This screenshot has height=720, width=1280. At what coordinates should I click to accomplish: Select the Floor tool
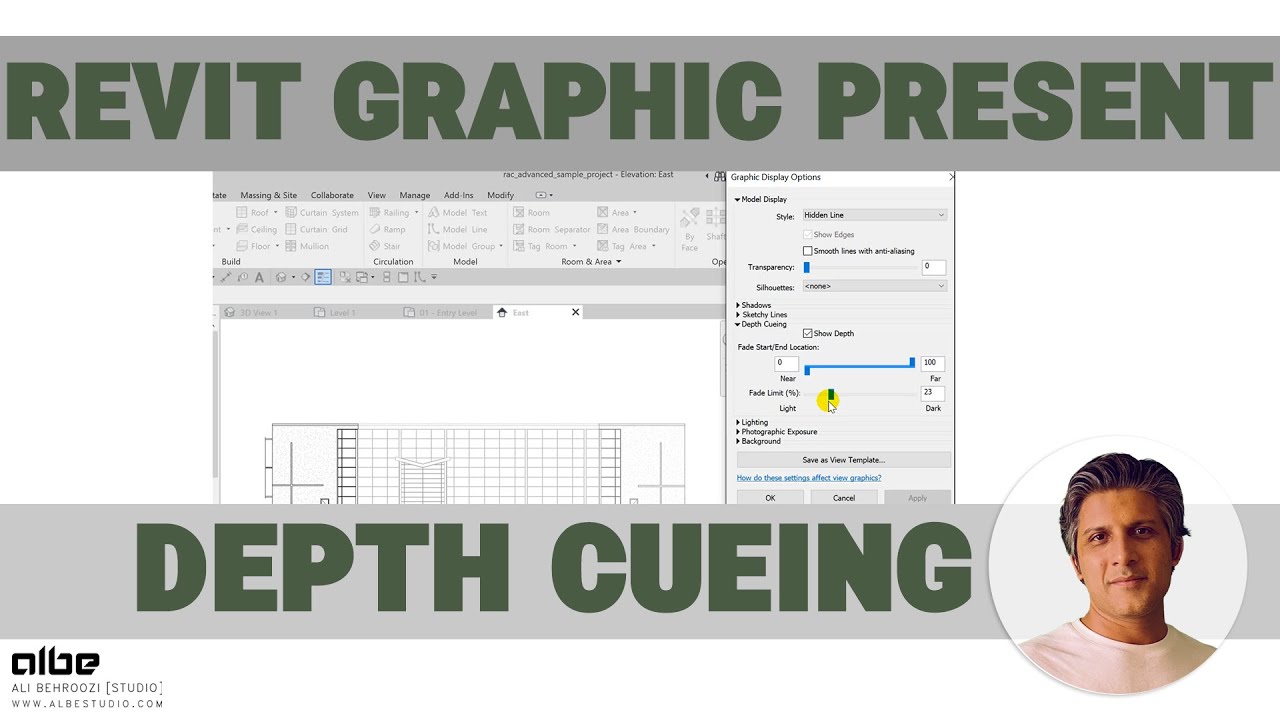click(x=257, y=246)
